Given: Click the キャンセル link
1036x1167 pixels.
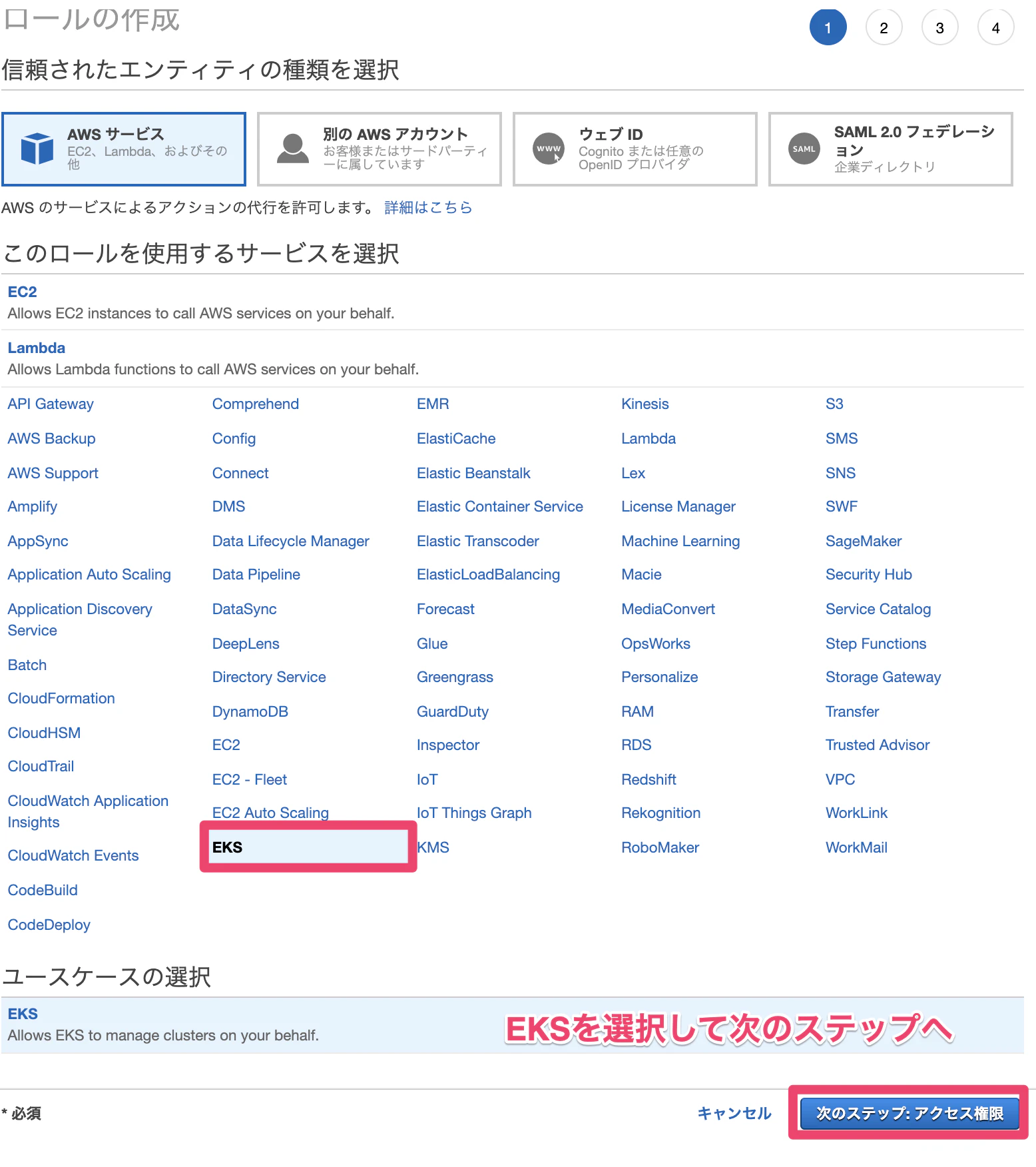Looking at the screenshot, I should coord(734,1113).
